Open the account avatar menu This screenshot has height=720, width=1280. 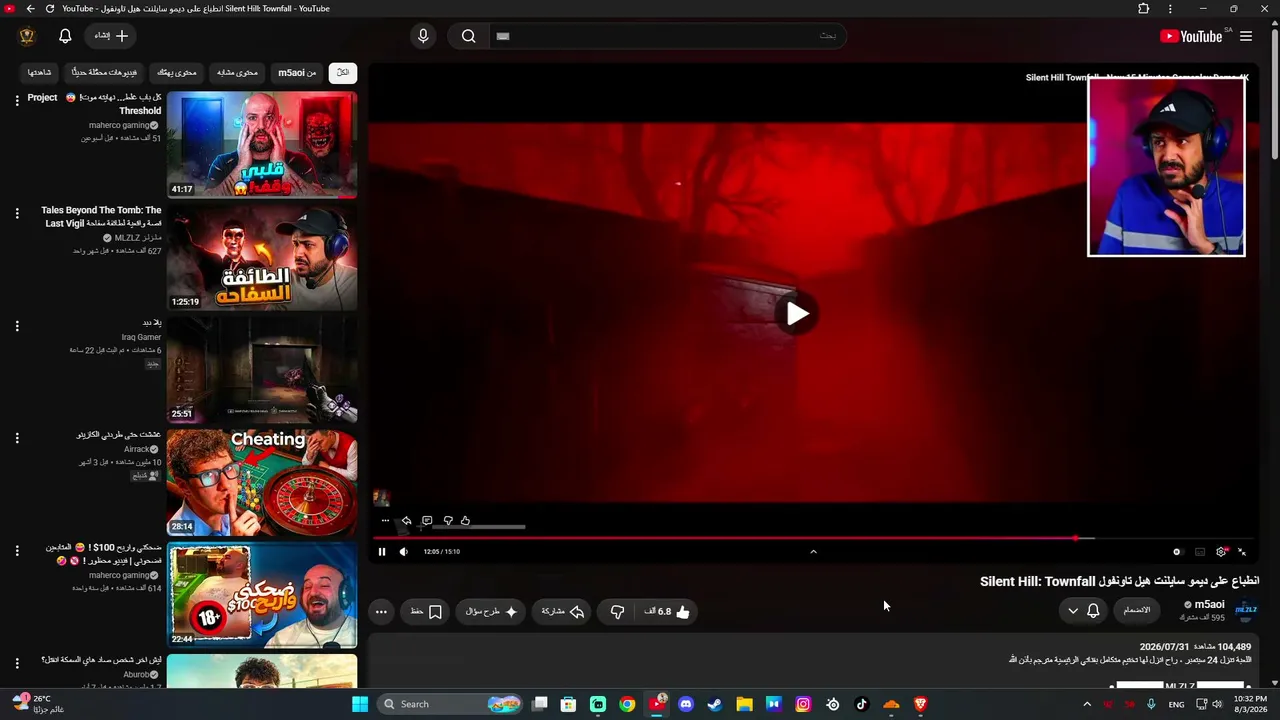click(x=27, y=36)
